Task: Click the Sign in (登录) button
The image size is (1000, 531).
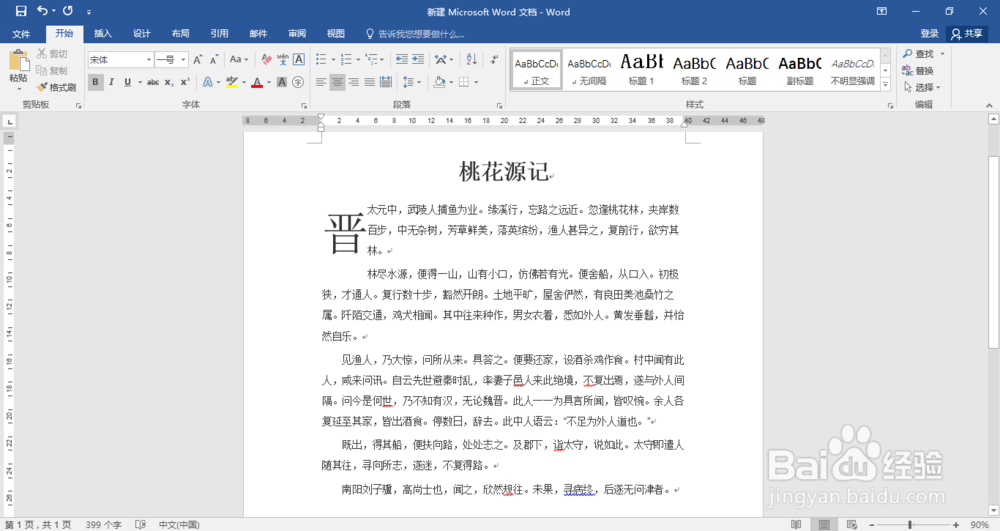Action: tap(929, 33)
